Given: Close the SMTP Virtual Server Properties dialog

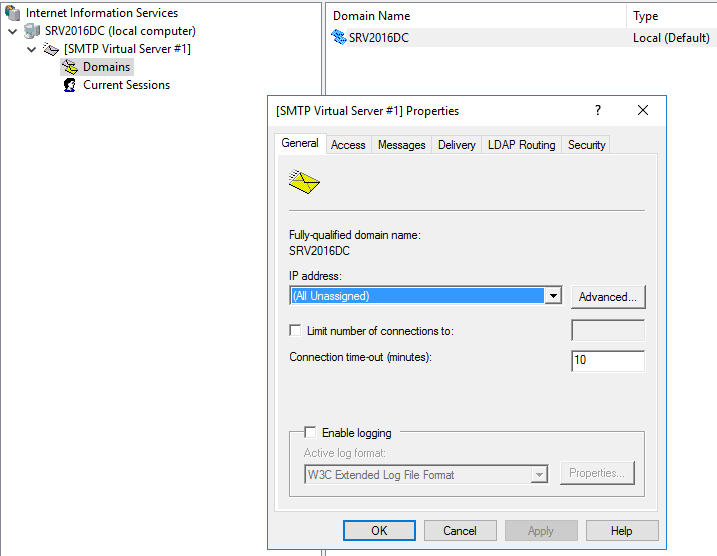Looking at the screenshot, I should [x=642, y=110].
